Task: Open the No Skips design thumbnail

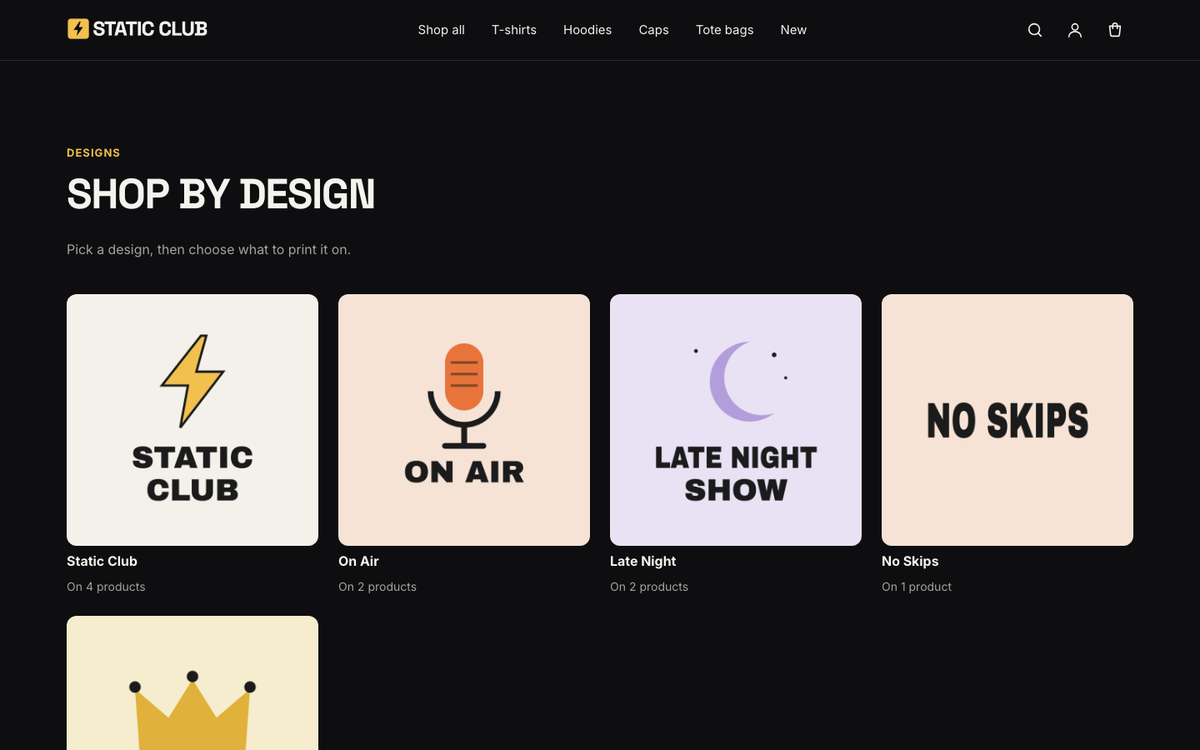Action: (1007, 420)
